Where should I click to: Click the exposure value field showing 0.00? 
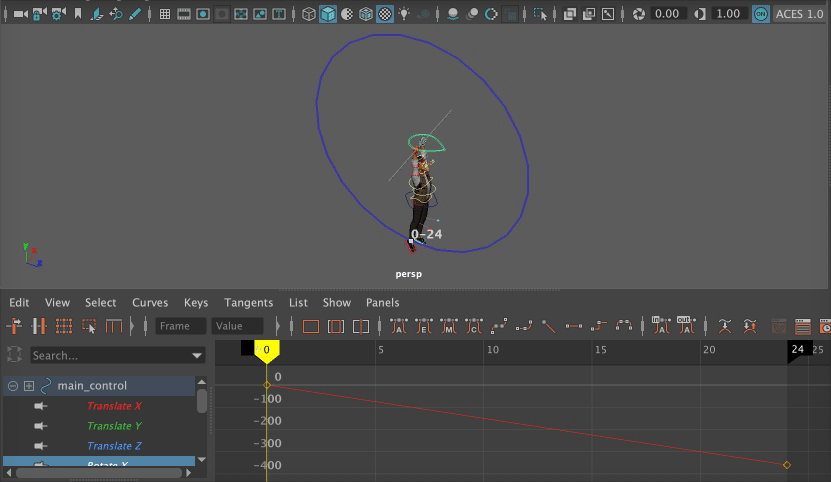click(x=666, y=14)
